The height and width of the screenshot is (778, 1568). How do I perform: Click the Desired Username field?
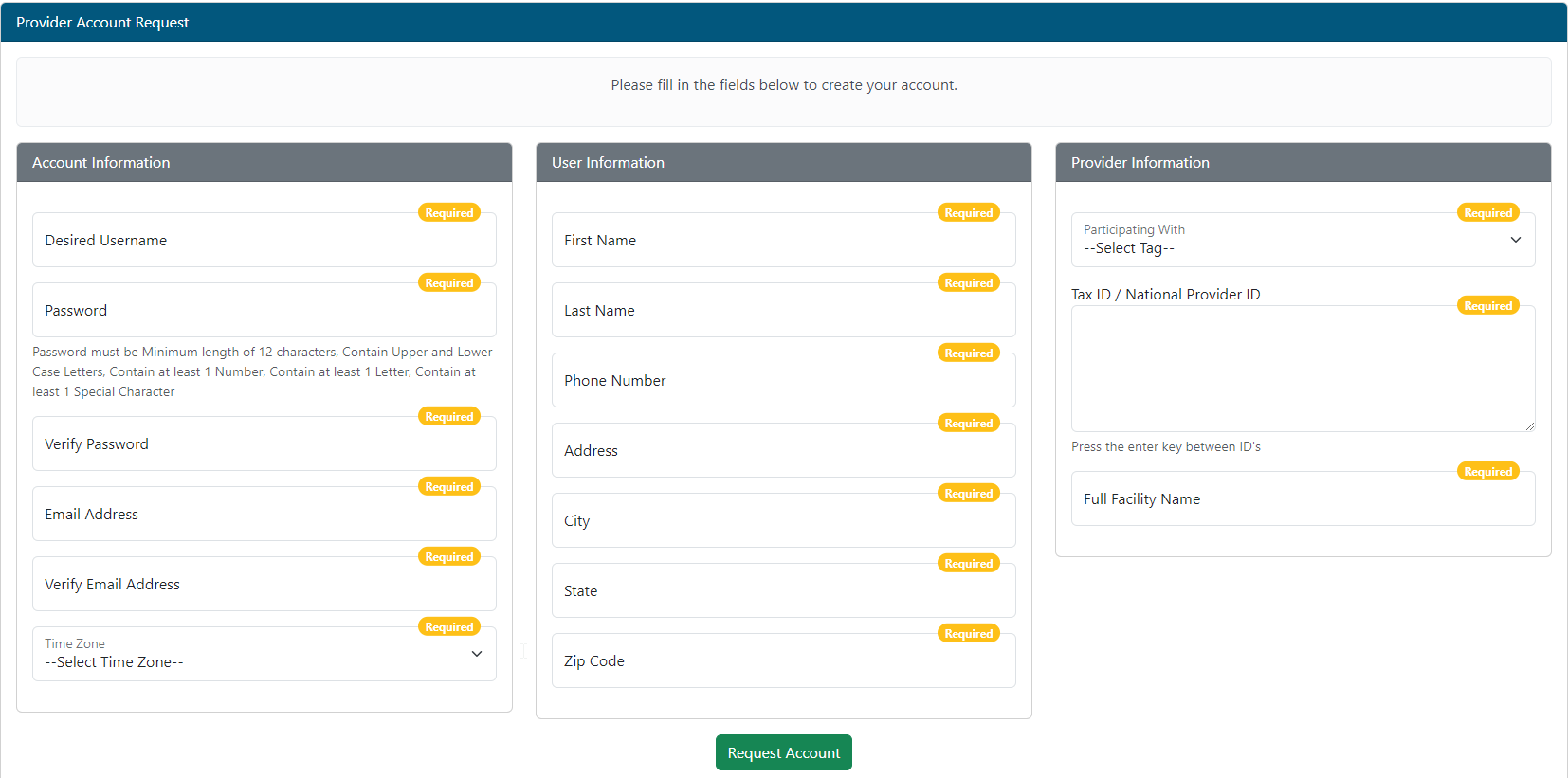[x=264, y=240]
